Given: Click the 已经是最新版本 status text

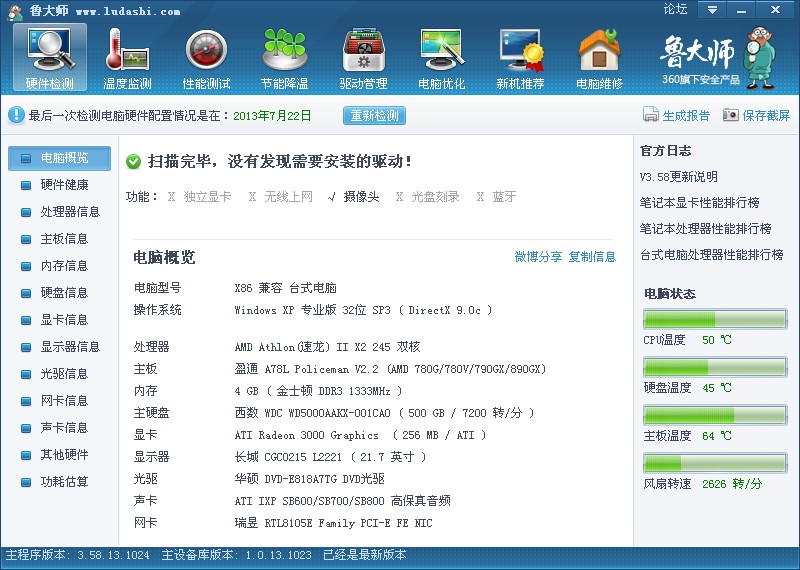Looking at the screenshot, I should tap(365, 555).
